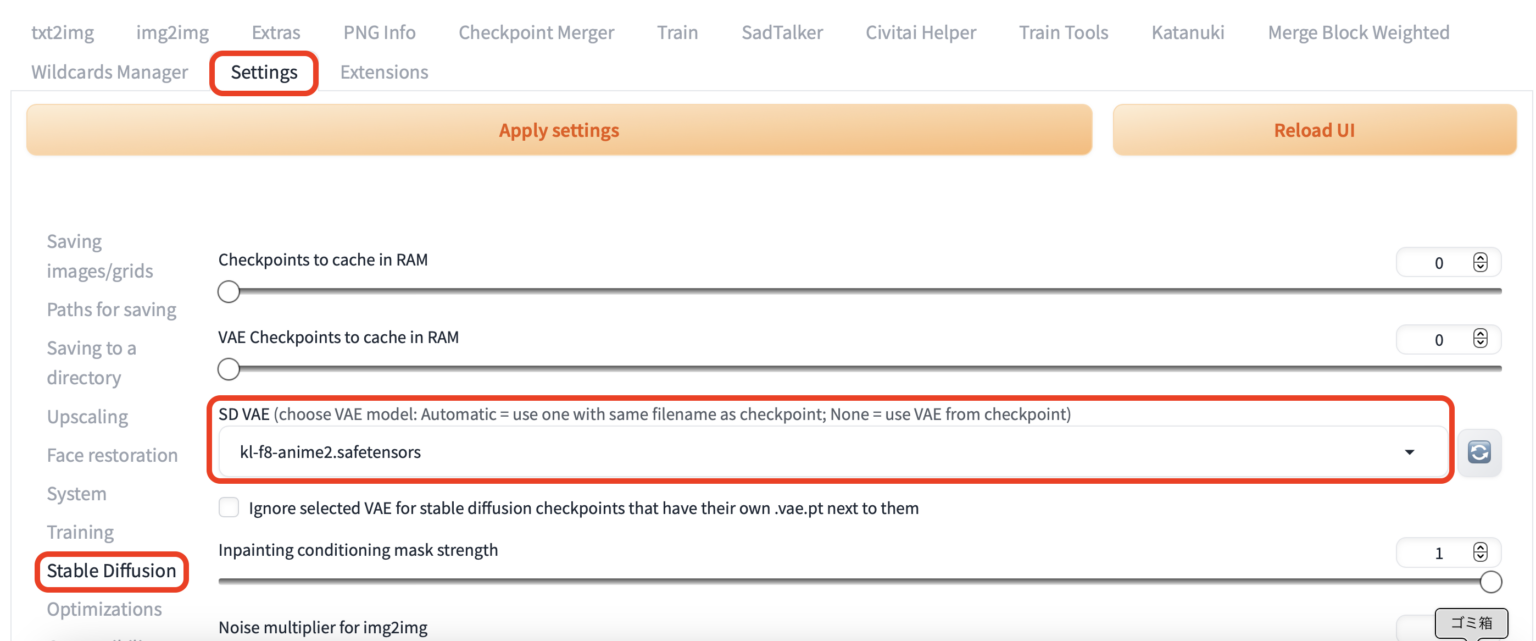Click the ゴミ箱 trash tooltip label

pos(1470,623)
